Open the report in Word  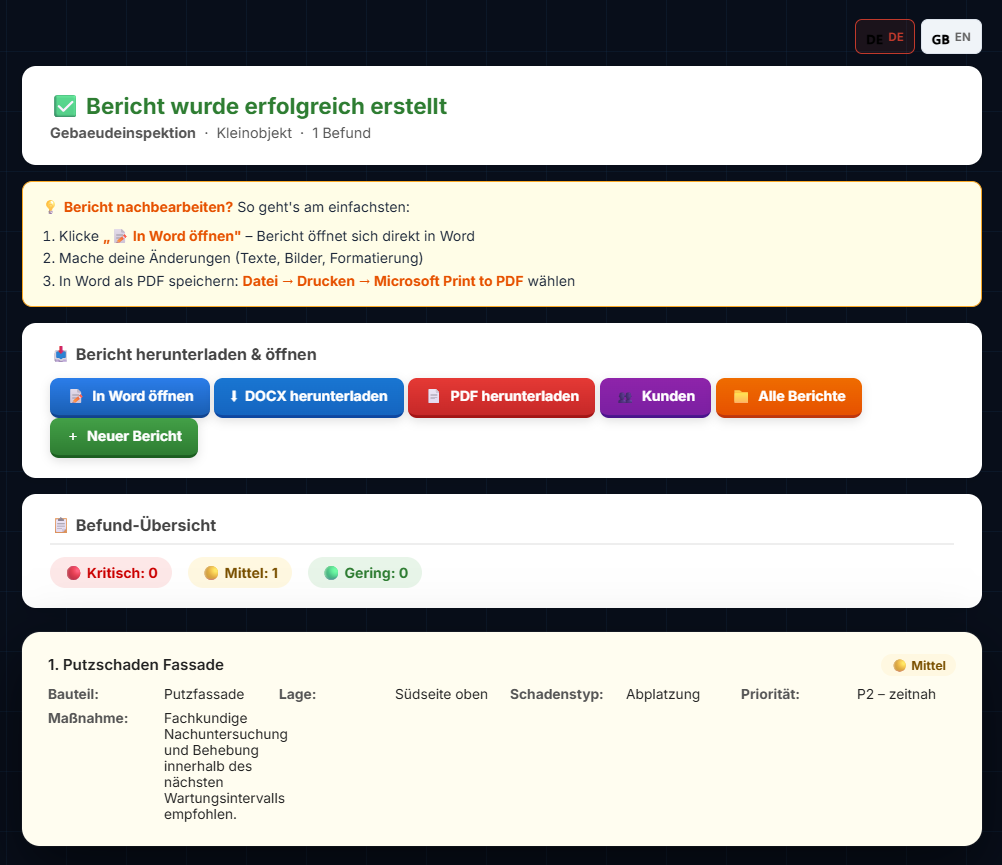click(x=130, y=396)
